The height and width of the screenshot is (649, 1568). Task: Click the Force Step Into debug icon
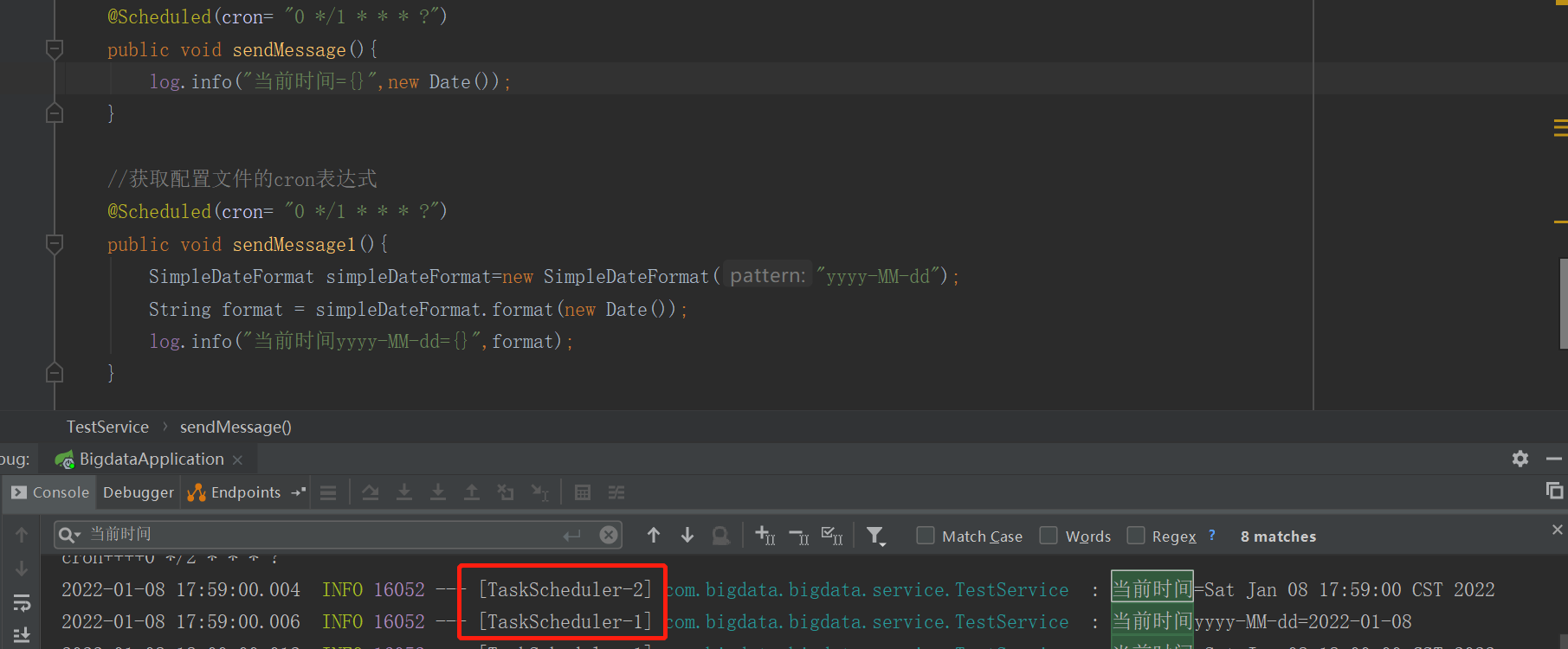[438, 492]
